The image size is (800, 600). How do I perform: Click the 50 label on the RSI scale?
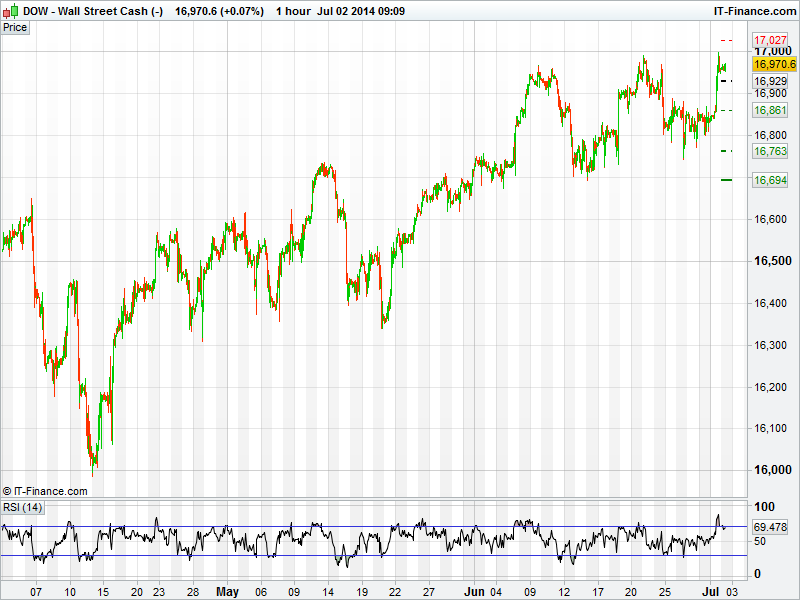(x=760, y=541)
